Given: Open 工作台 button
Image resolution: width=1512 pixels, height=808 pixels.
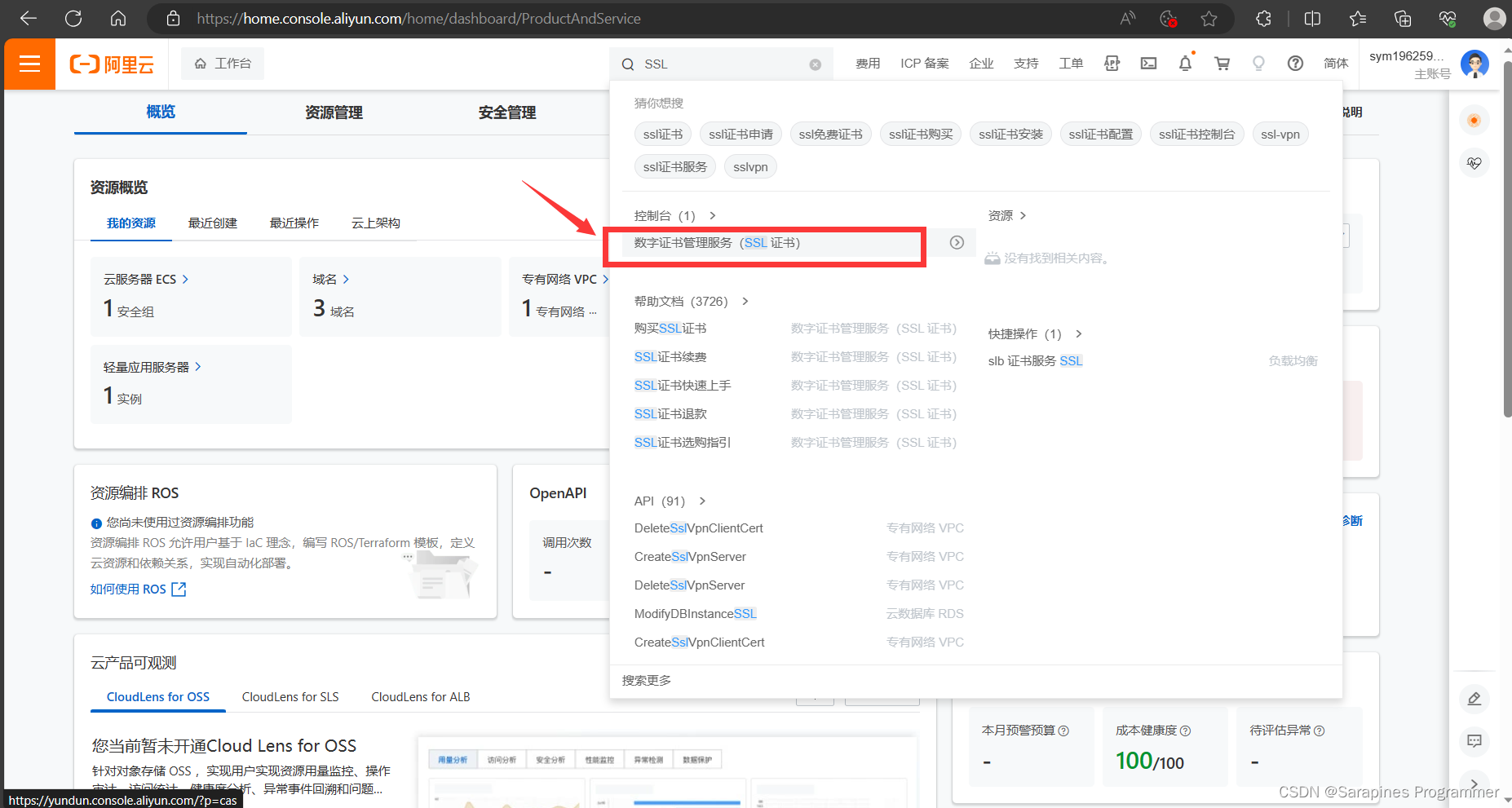Looking at the screenshot, I should 223,64.
